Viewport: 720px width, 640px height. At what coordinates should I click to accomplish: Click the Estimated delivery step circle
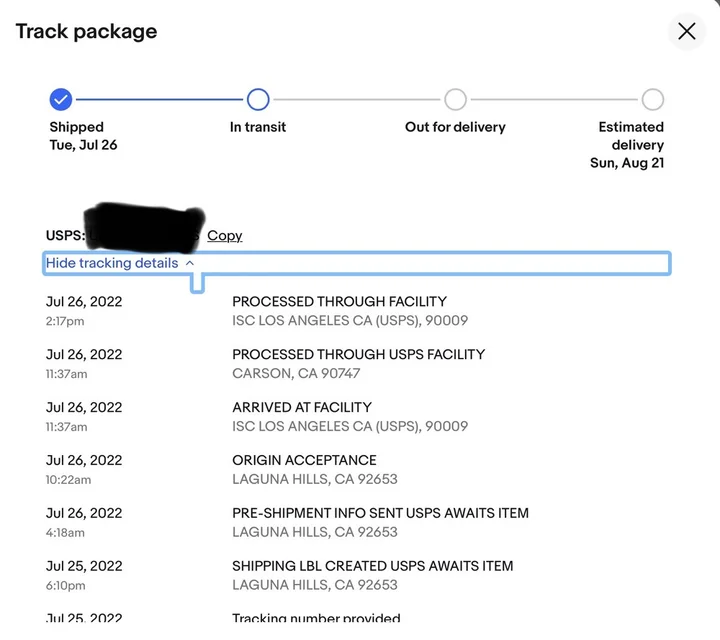coord(652,99)
